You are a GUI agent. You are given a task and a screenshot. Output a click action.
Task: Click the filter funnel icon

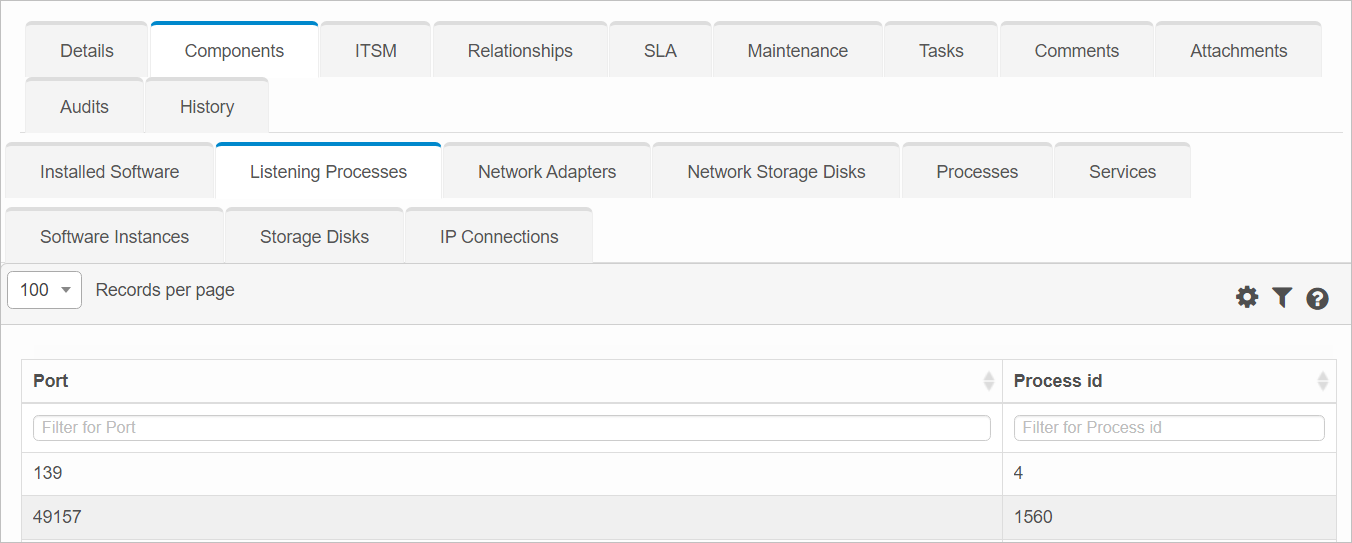click(x=1282, y=297)
